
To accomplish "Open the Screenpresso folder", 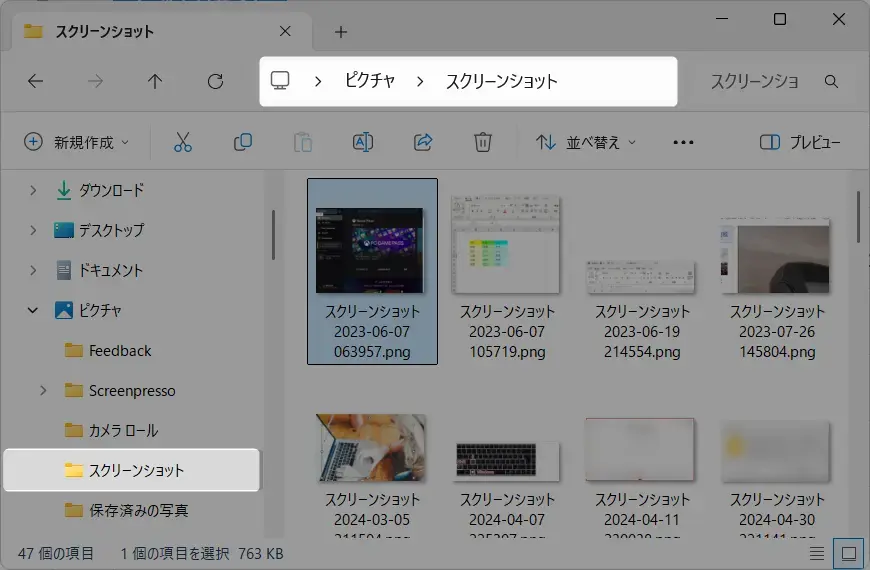I will 132,391.
